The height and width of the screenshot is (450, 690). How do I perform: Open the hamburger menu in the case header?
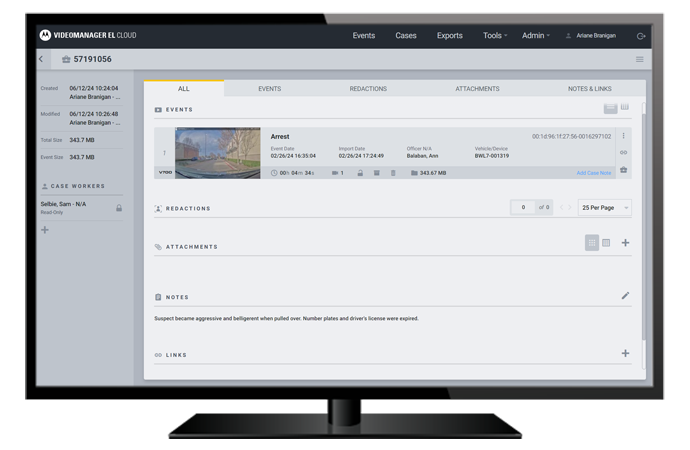point(639,60)
